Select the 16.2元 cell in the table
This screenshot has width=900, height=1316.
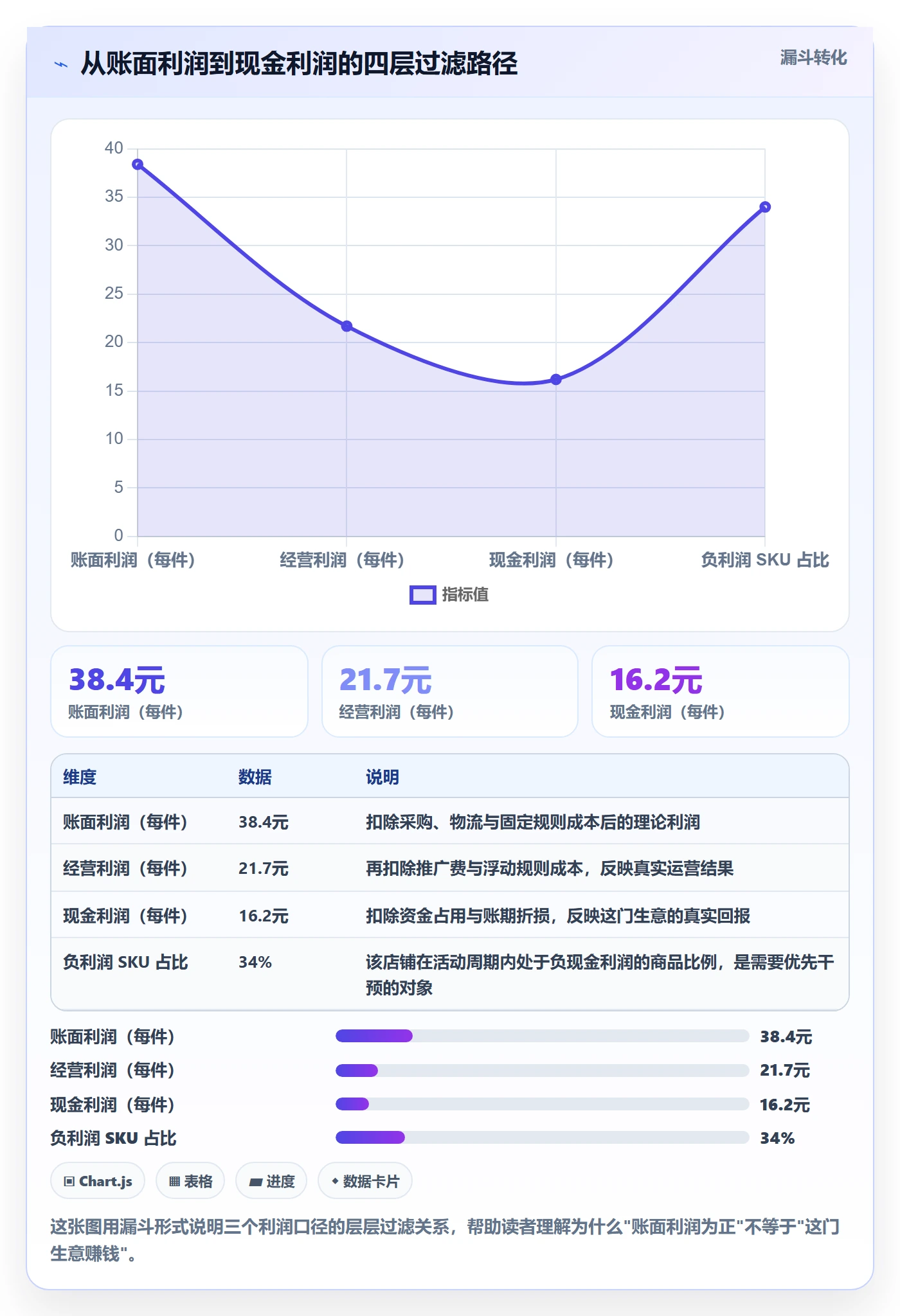[264, 916]
